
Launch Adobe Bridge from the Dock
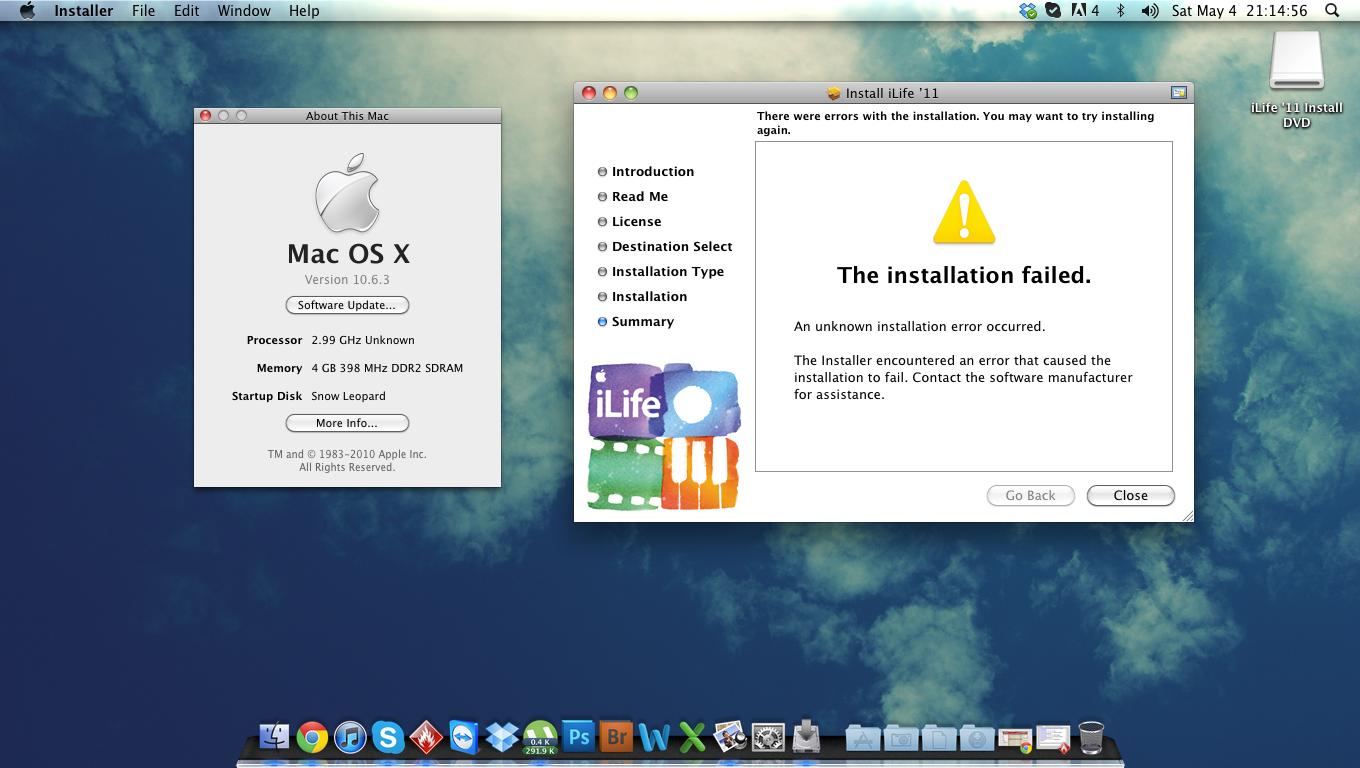coord(616,737)
